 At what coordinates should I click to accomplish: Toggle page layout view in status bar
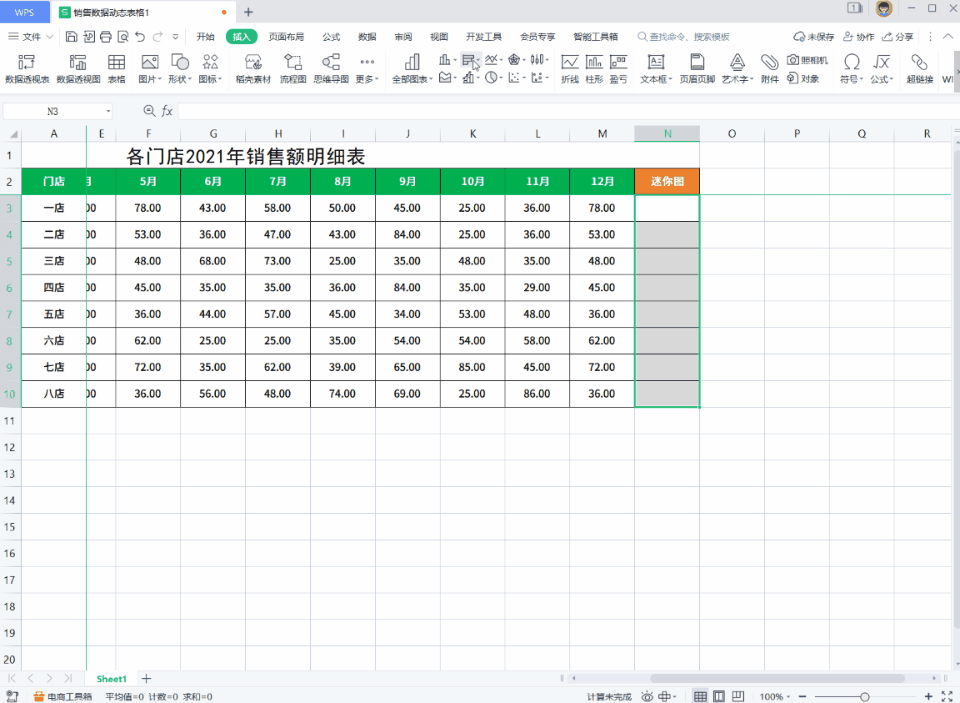[x=720, y=696]
